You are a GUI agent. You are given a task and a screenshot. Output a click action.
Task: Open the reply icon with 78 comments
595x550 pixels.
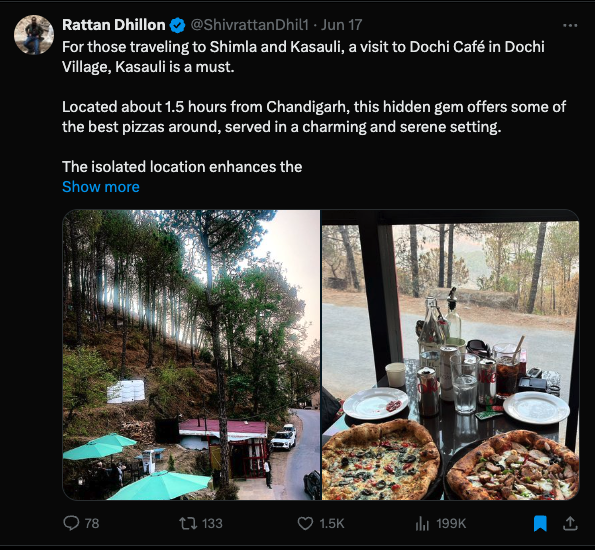[x=71, y=523]
